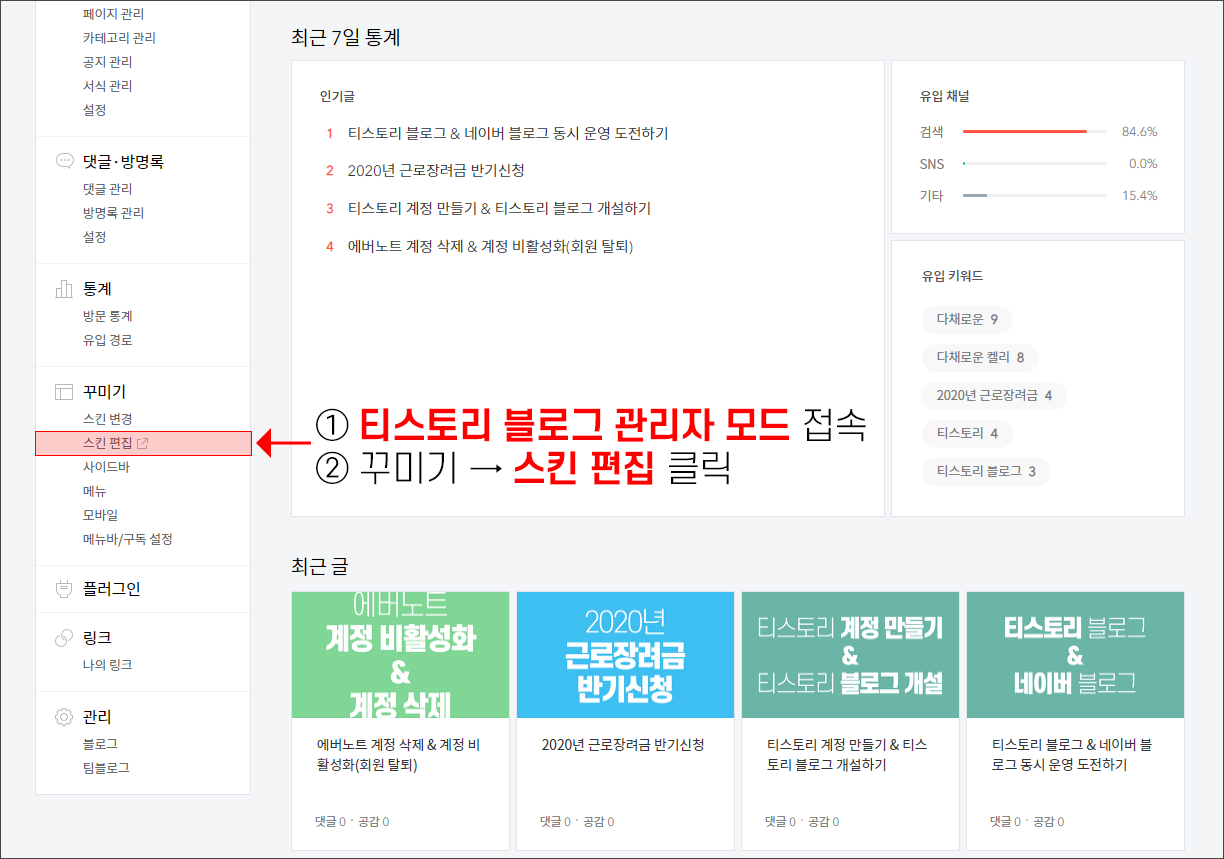The height and width of the screenshot is (859, 1224).
Task: Click the external-link icon beside 스킨 편집
Action: tap(142, 443)
